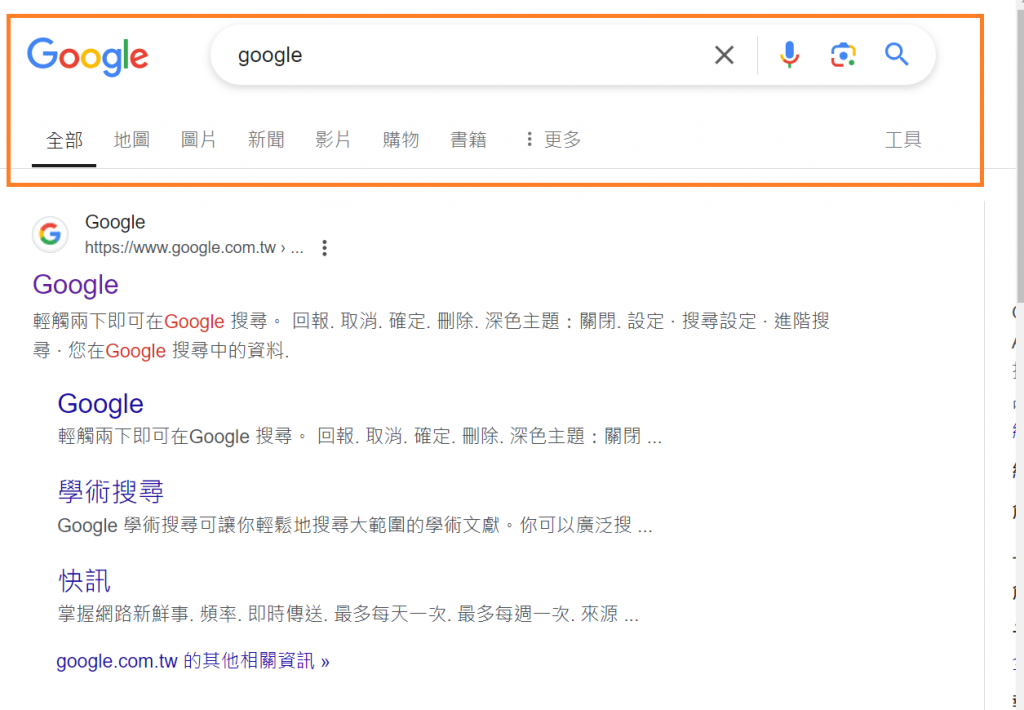Image resolution: width=1024 pixels, height=710 pixels.
Task: Click 'google.com.tw 的其他相關資訊 »' link
Action: (x=193, y=661)
